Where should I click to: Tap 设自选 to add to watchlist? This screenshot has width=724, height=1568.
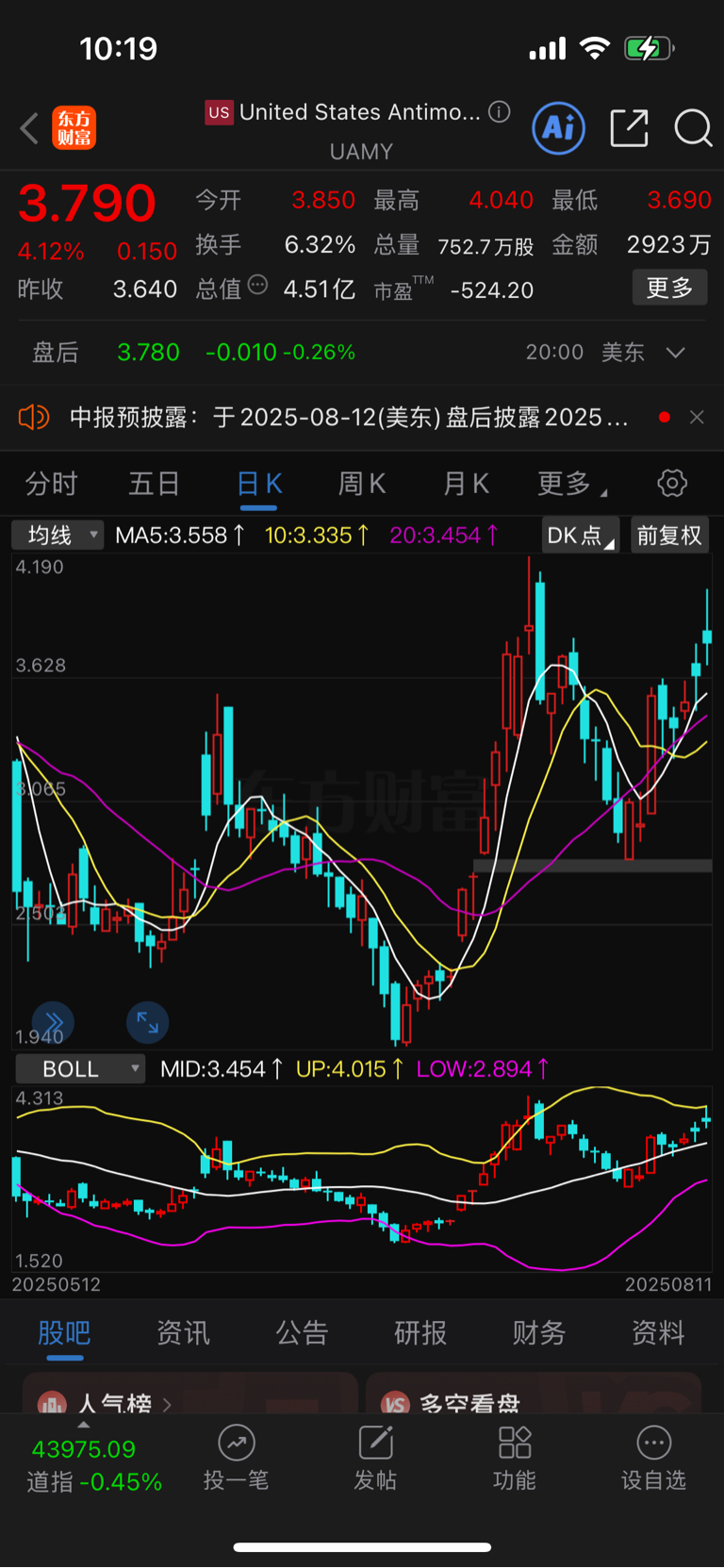point(653,1458)
